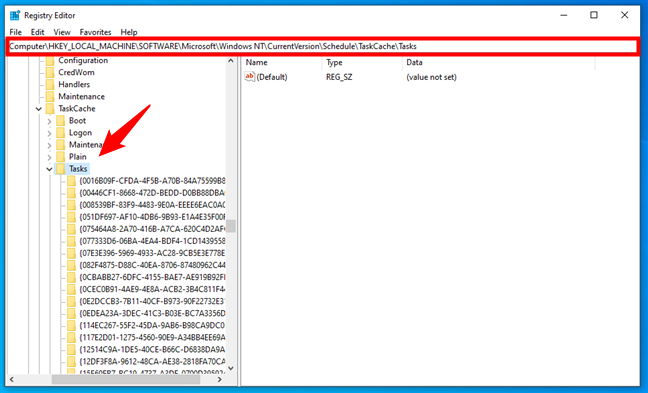Collapse the Tasks key

pyautogui.click(x=49, y=169)
